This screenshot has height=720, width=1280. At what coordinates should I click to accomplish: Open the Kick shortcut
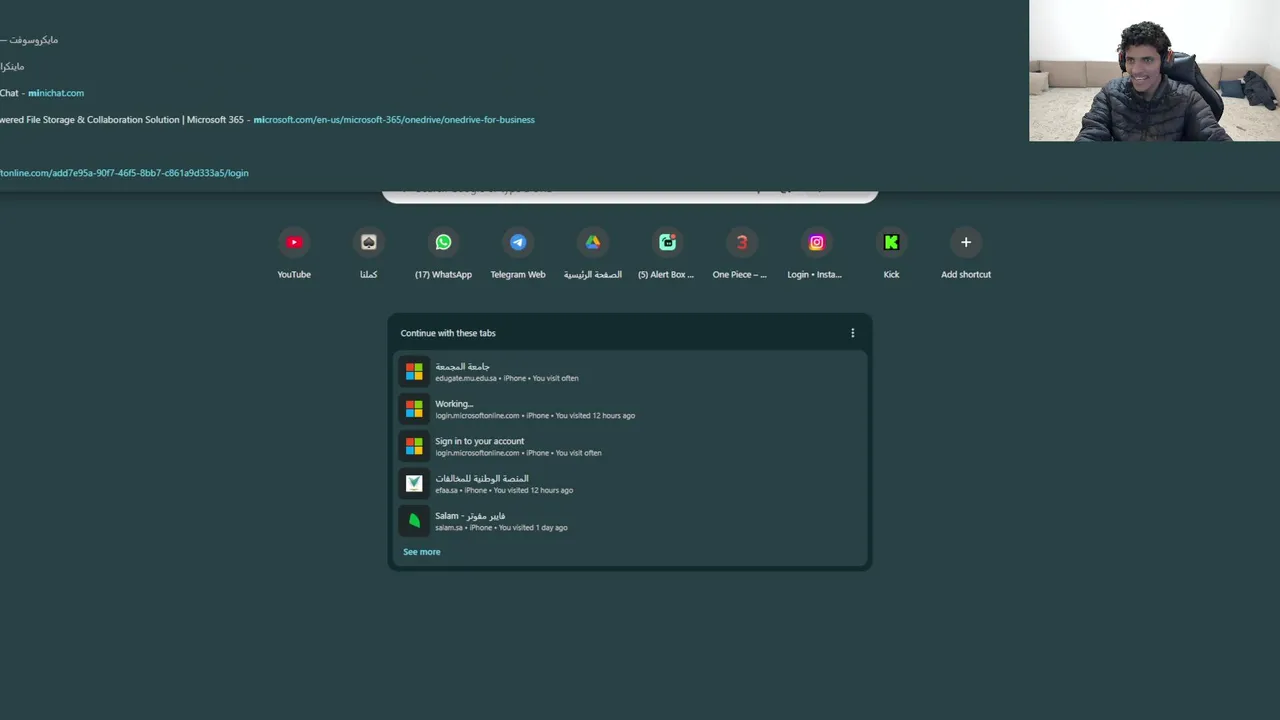click(891, 254)
